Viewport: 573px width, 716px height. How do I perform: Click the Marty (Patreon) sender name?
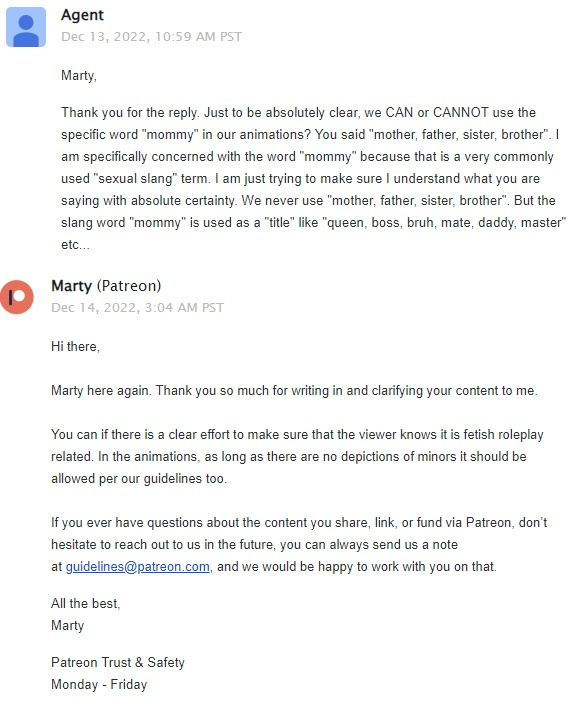coord(106,286)
